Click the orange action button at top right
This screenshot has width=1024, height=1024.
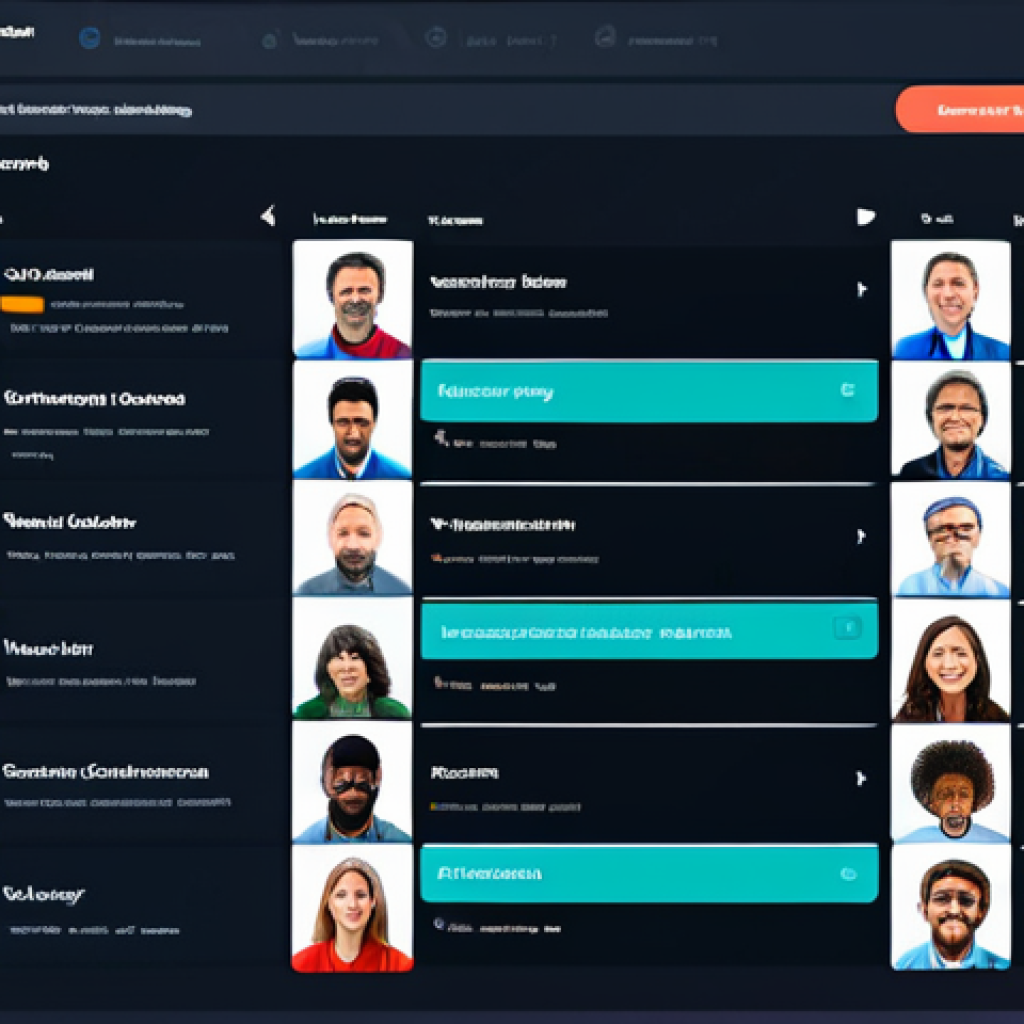pyautogui.click(x=975, y=110)
